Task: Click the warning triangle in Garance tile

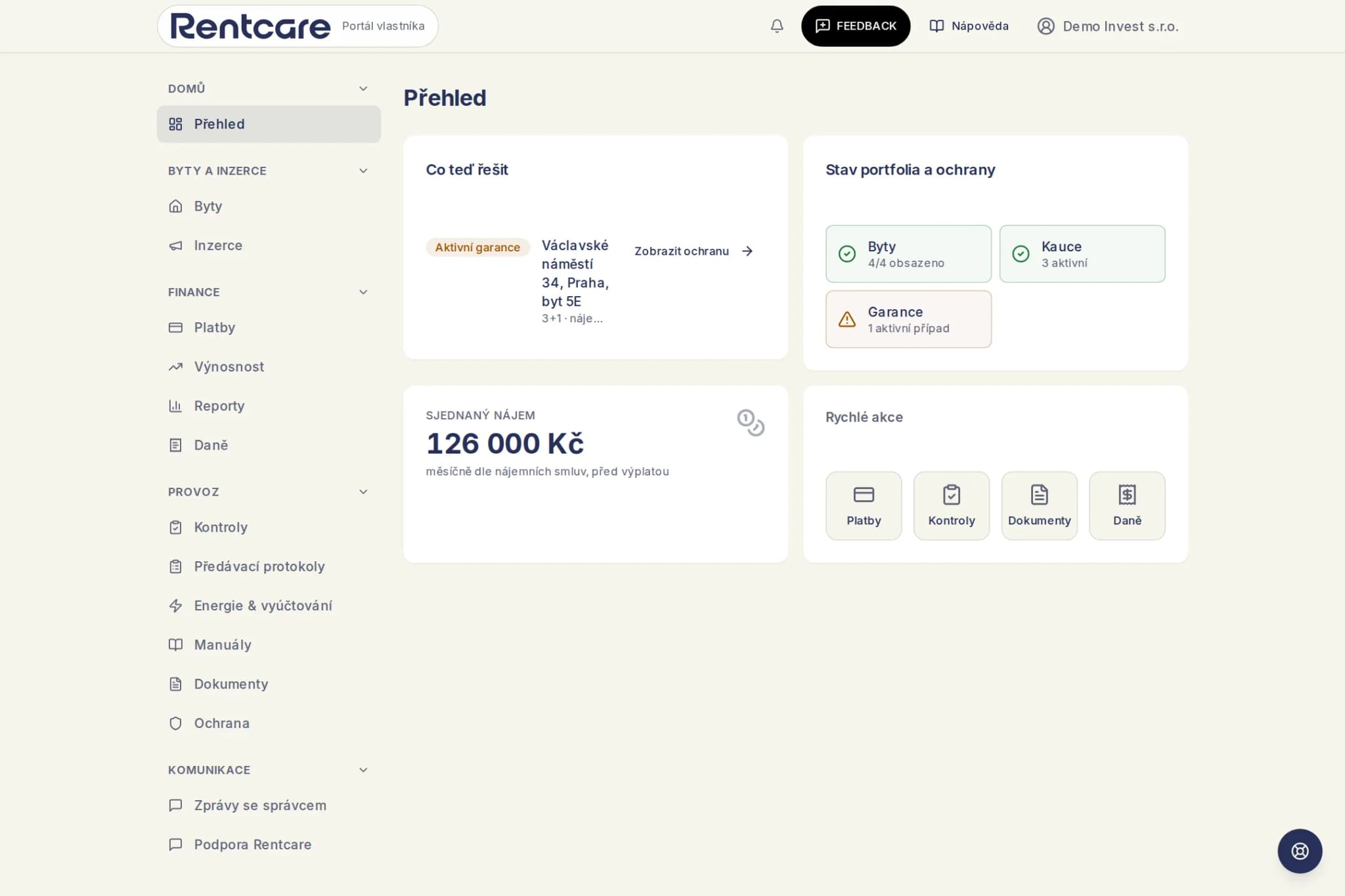Action: pos(847,319)
